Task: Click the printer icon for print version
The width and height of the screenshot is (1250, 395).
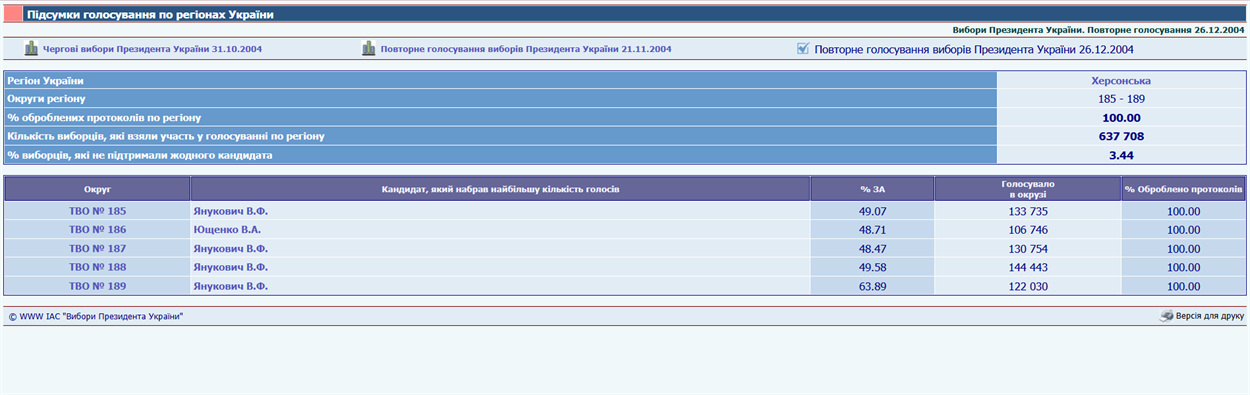Action: click(1166, 316)
